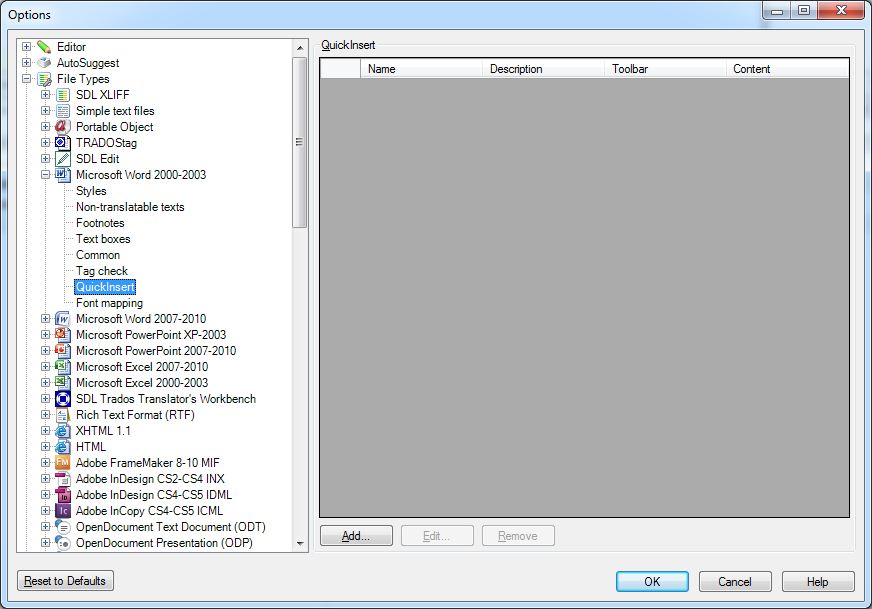The image size is (872, 609).
Task: Click the OpenDocument Text Document icon
Action: 63,527
